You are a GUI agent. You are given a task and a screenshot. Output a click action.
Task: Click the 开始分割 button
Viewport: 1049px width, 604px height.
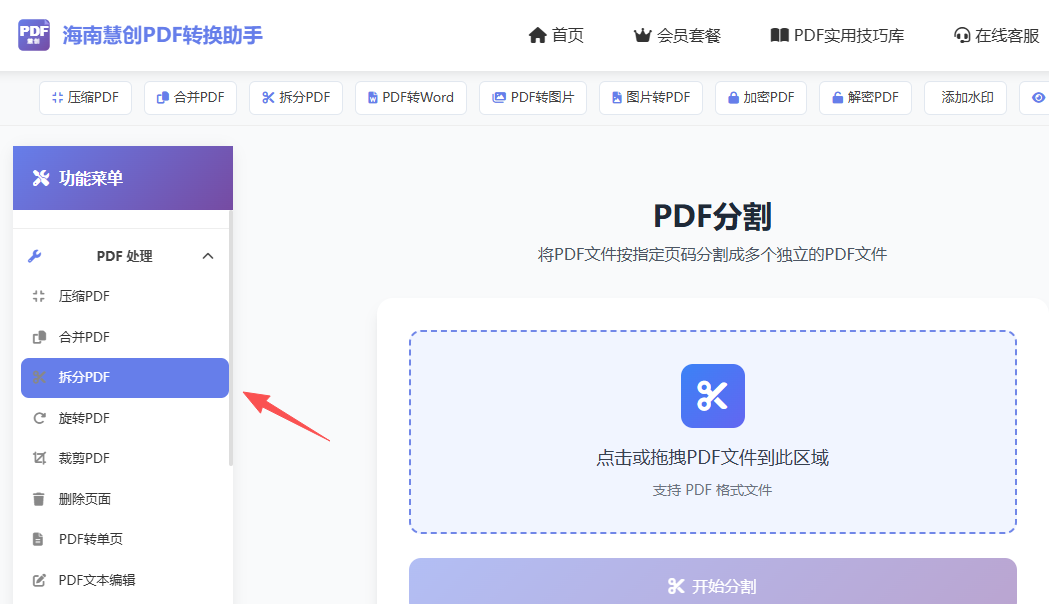tap(712, 582)
